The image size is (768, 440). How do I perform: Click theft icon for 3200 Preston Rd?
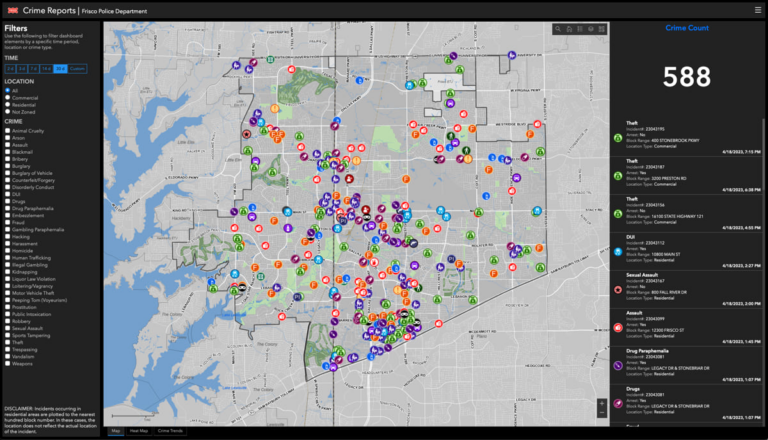pos(618,176)
